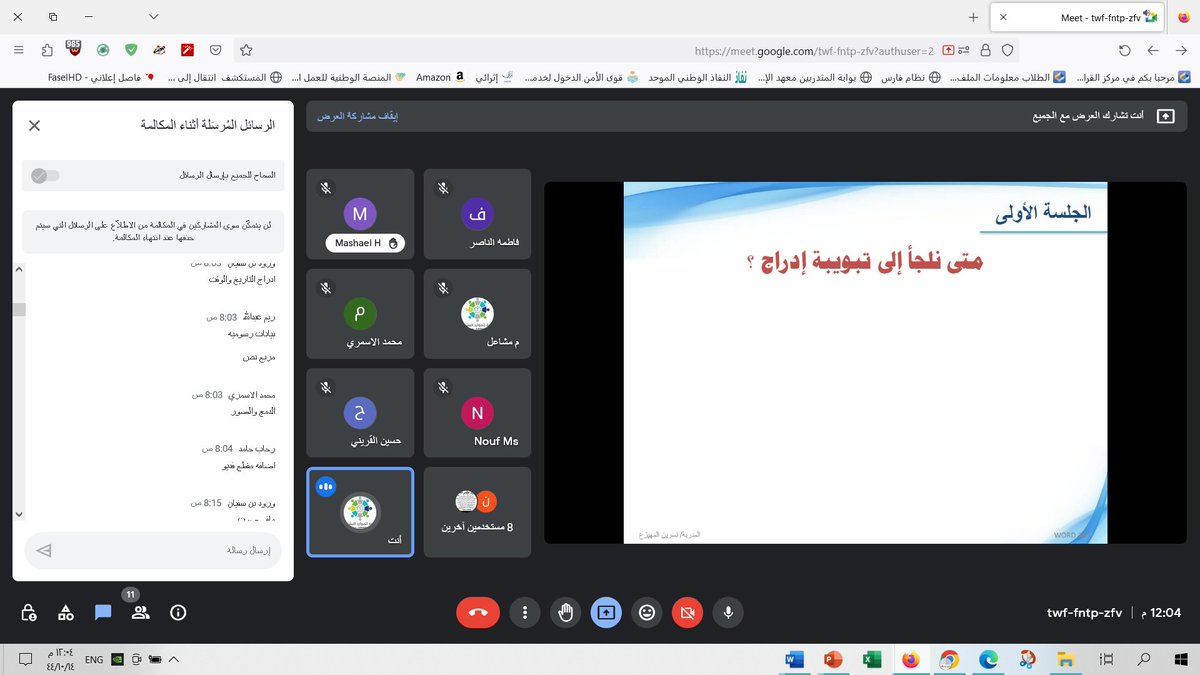Click the site padlock icon
Screen dimensions: 1200x675
tap(987, 50)
